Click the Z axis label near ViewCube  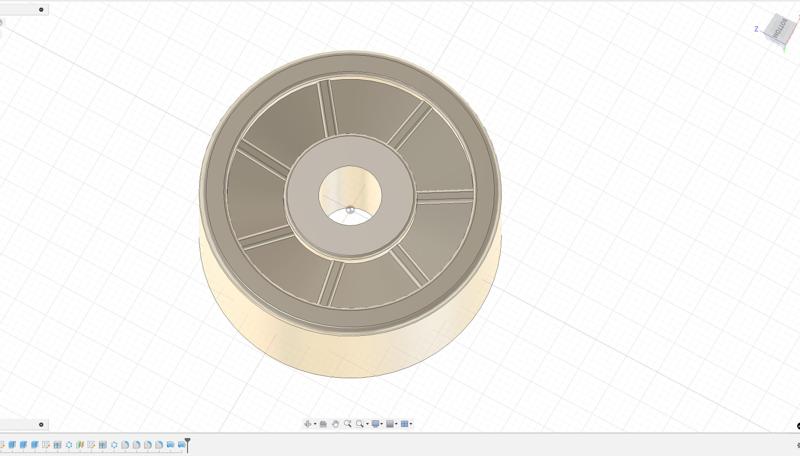[756, 29]
